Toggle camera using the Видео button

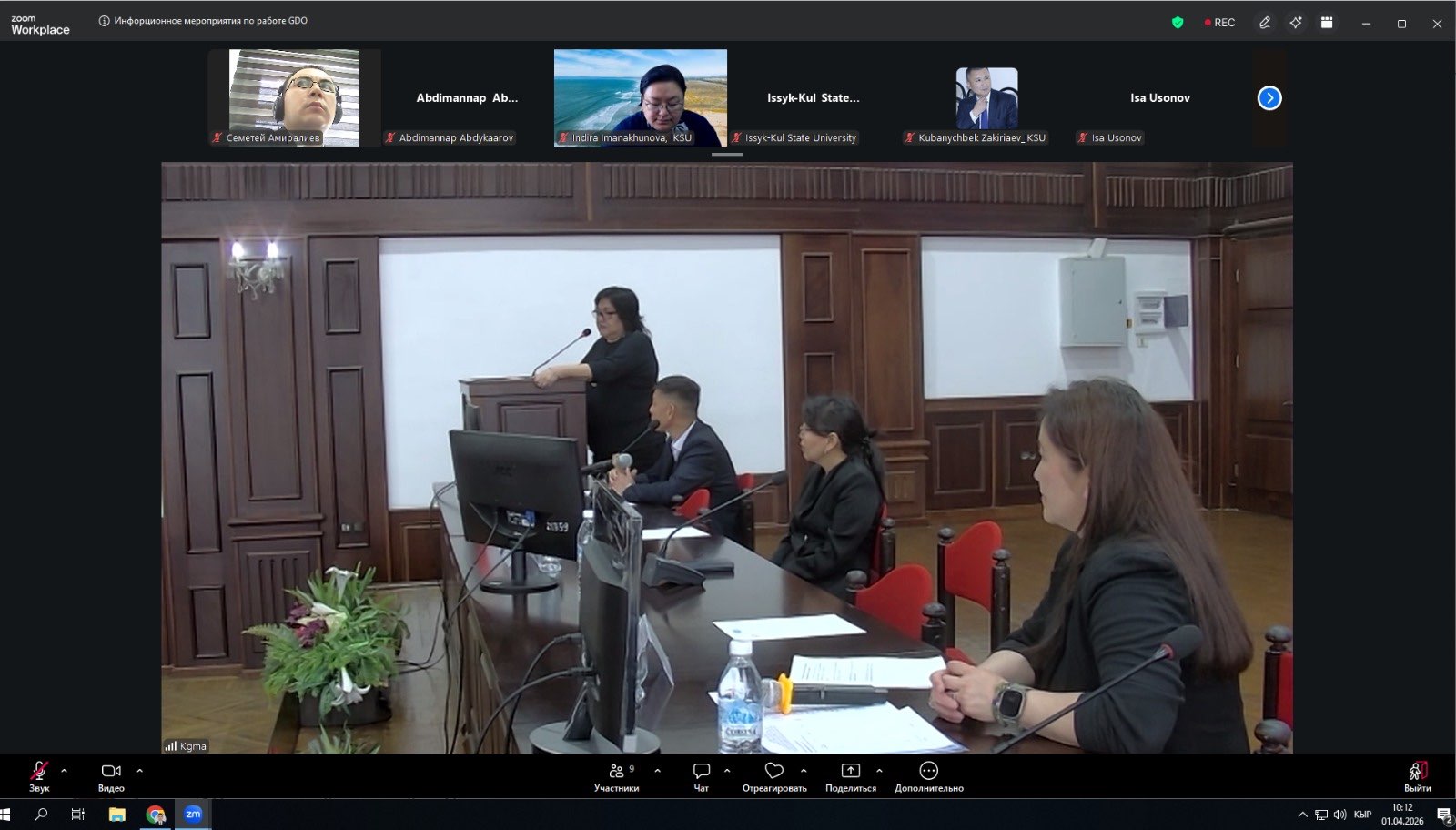tap(111, 775)
